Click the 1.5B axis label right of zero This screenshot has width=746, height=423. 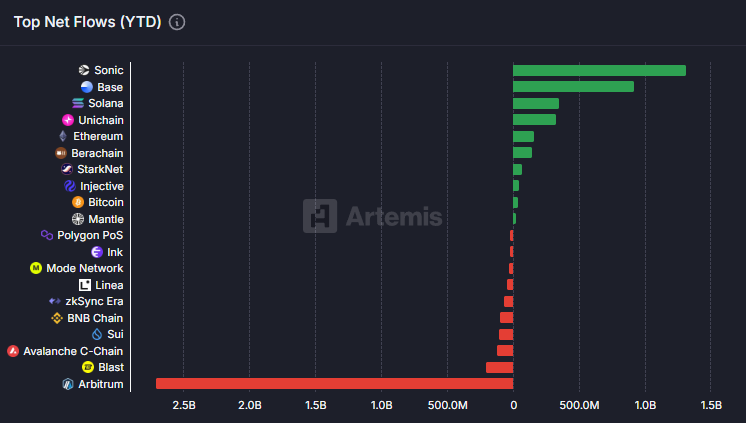711,405
